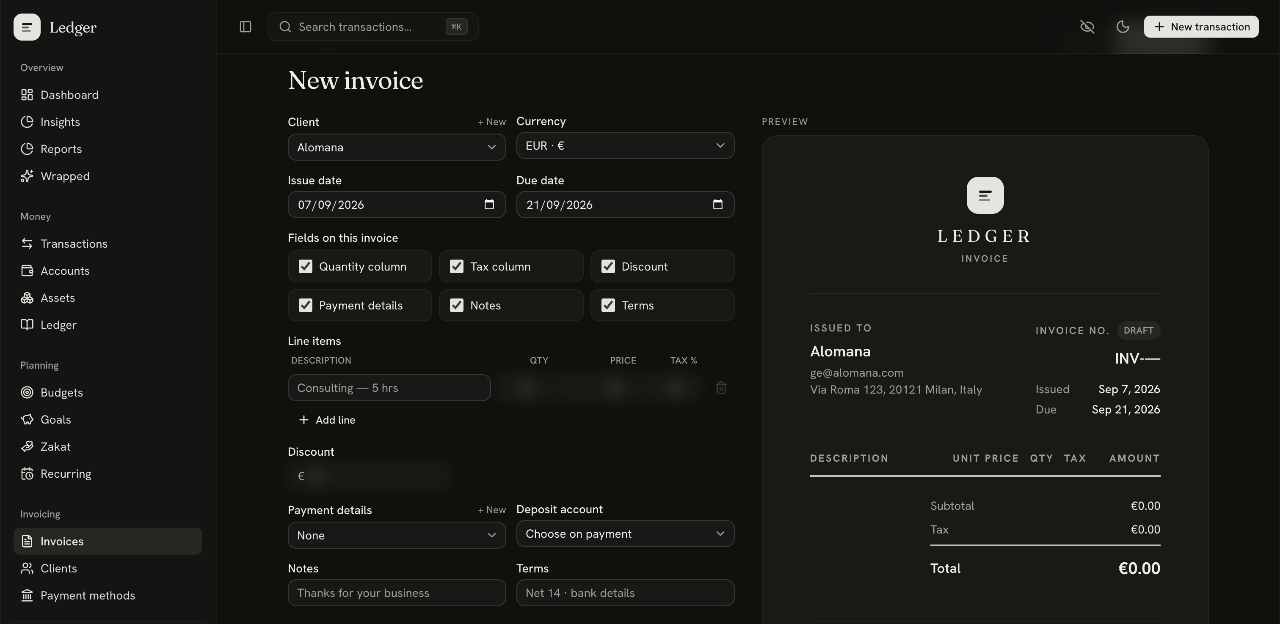Click the Reports icon in sidebar
This screenshot has height=624, width=1280.
(x=27, y=149)
